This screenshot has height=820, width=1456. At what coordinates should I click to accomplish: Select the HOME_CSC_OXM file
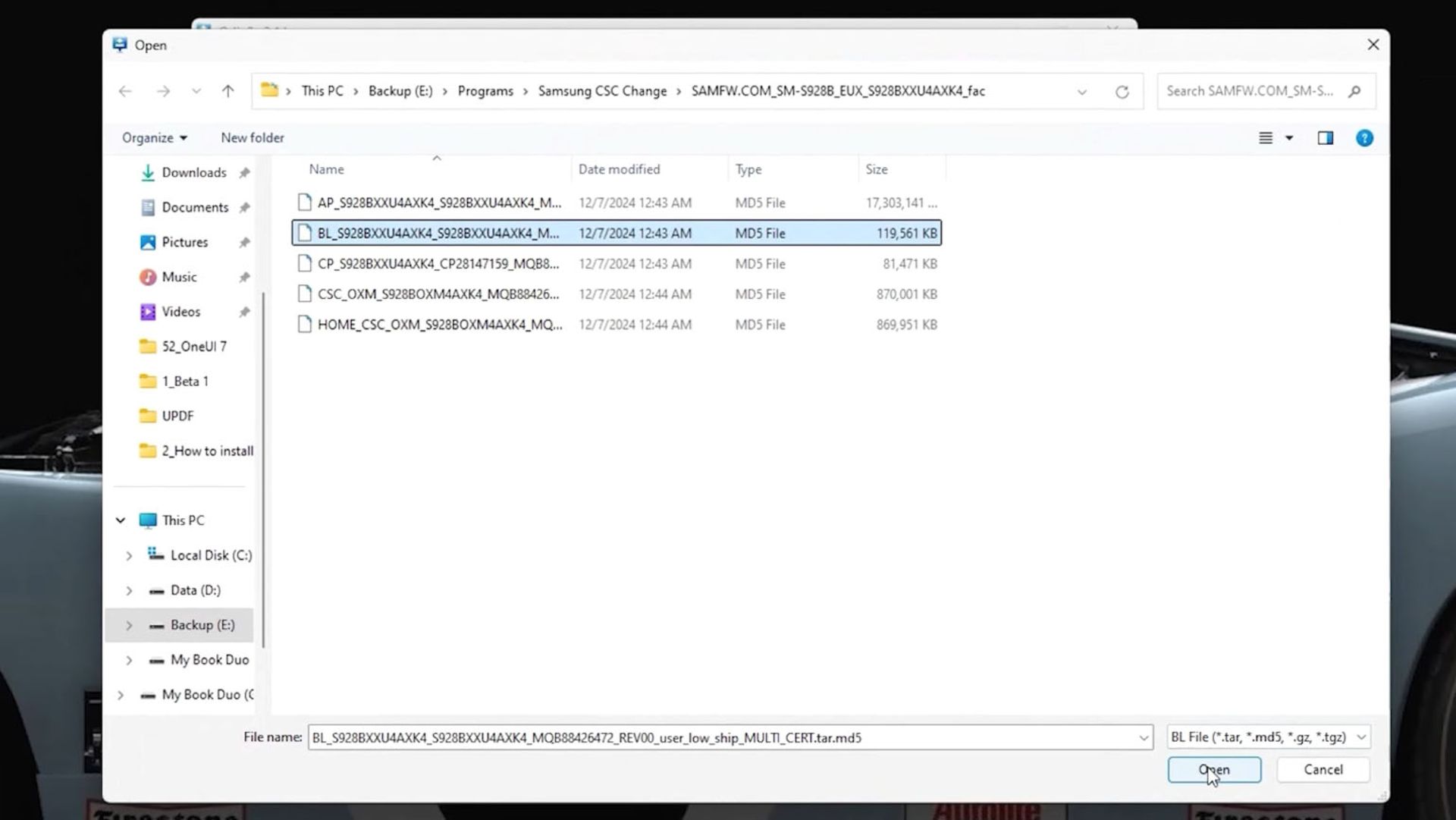[x=617, y=324]
